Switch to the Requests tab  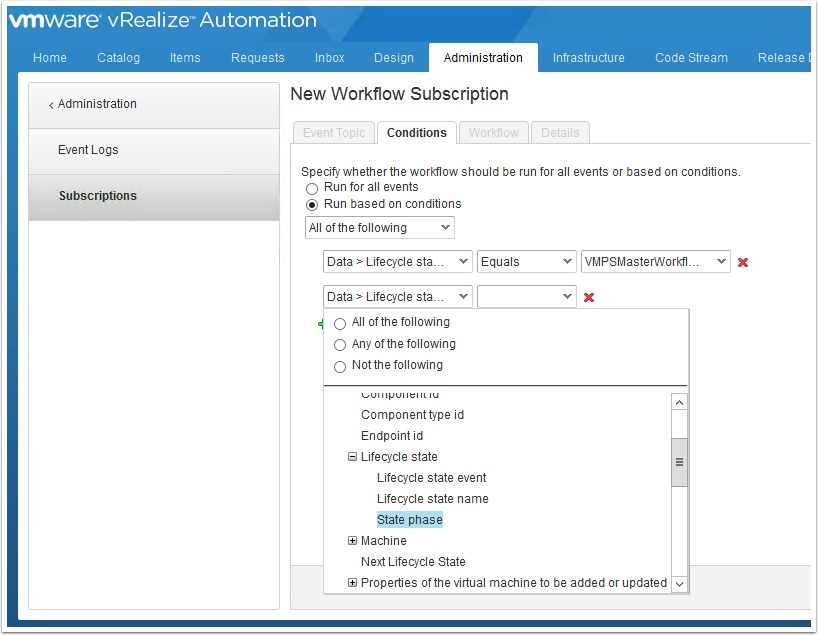coord(258,57)
